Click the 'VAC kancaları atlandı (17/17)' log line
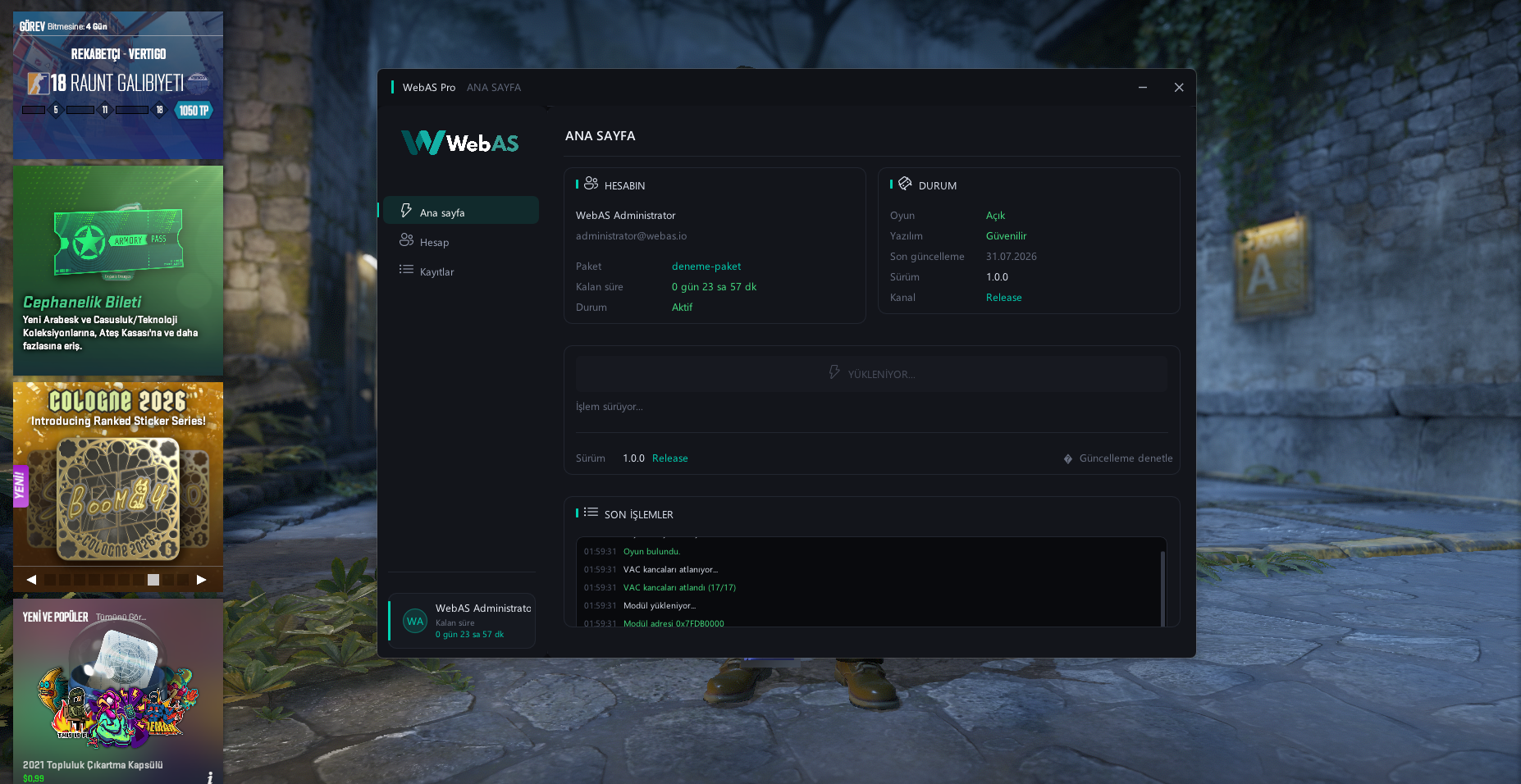This screenshot has width=1521, height=784. [x=679, y=588]
